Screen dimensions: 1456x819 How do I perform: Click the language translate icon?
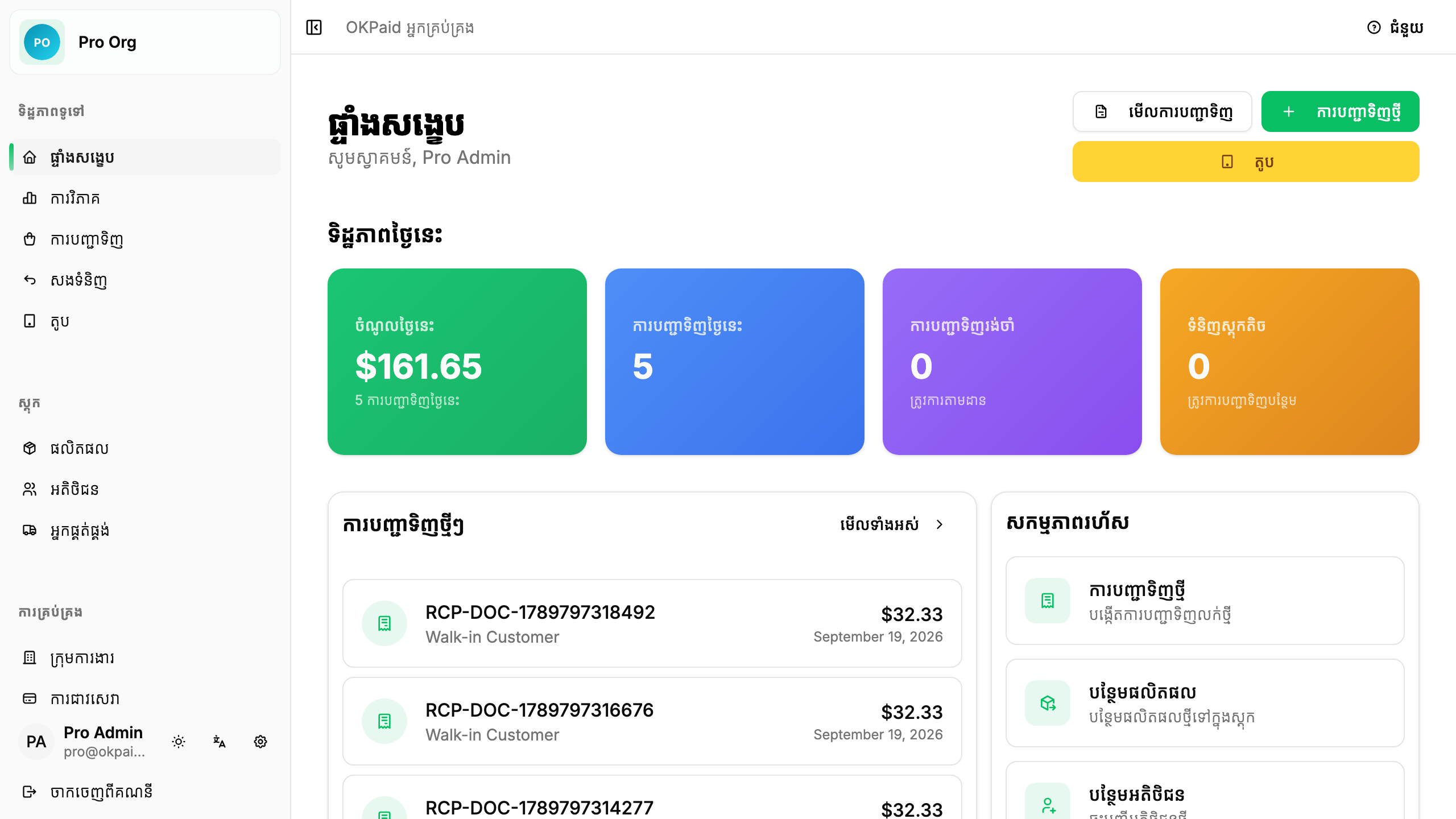pyautogui.click(x=220, y=742)
